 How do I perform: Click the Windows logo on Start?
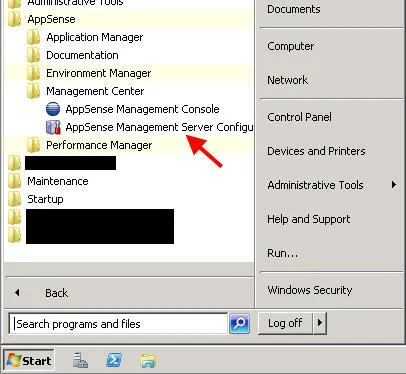tap(14, 360)
